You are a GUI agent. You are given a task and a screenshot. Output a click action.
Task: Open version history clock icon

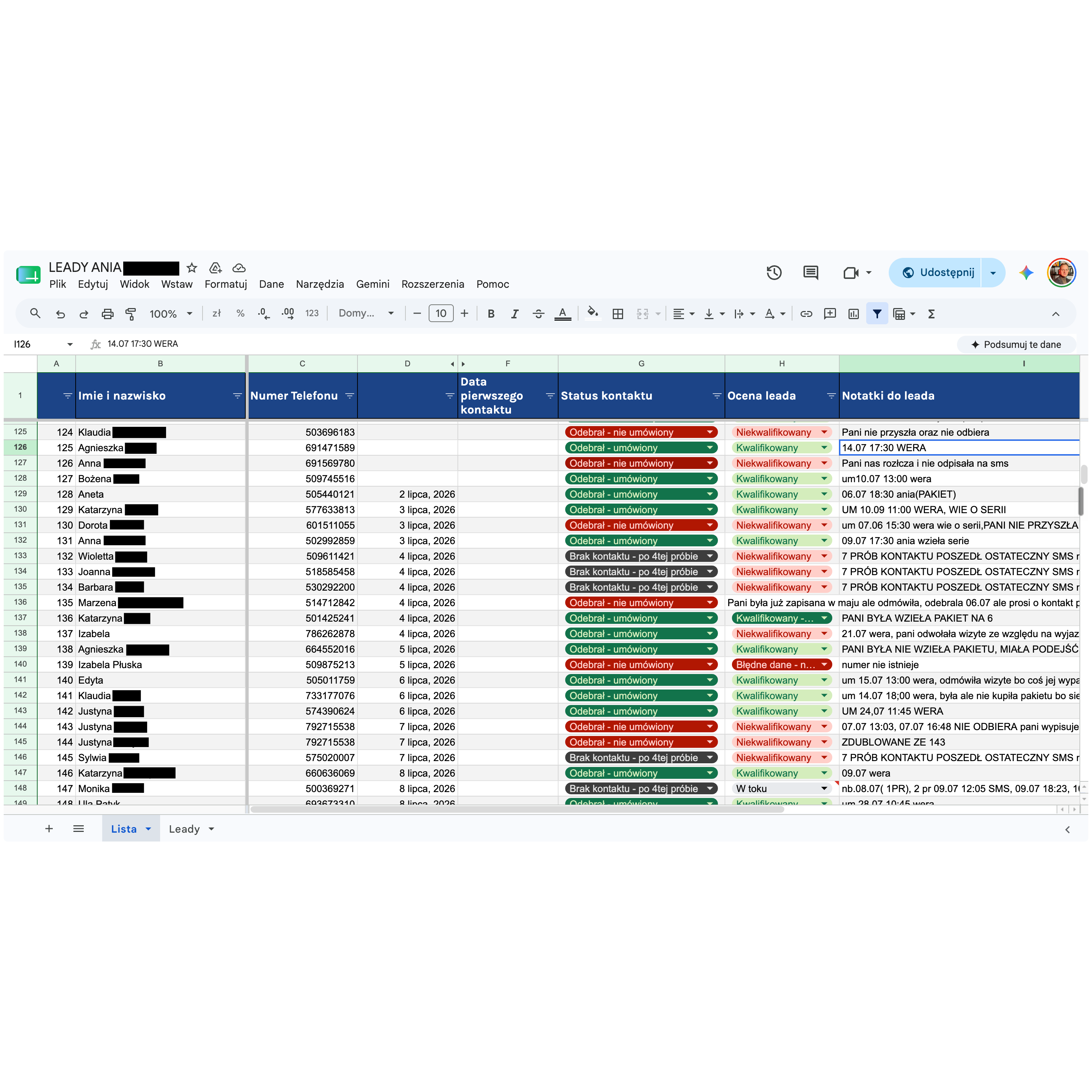tap(774, 273)
